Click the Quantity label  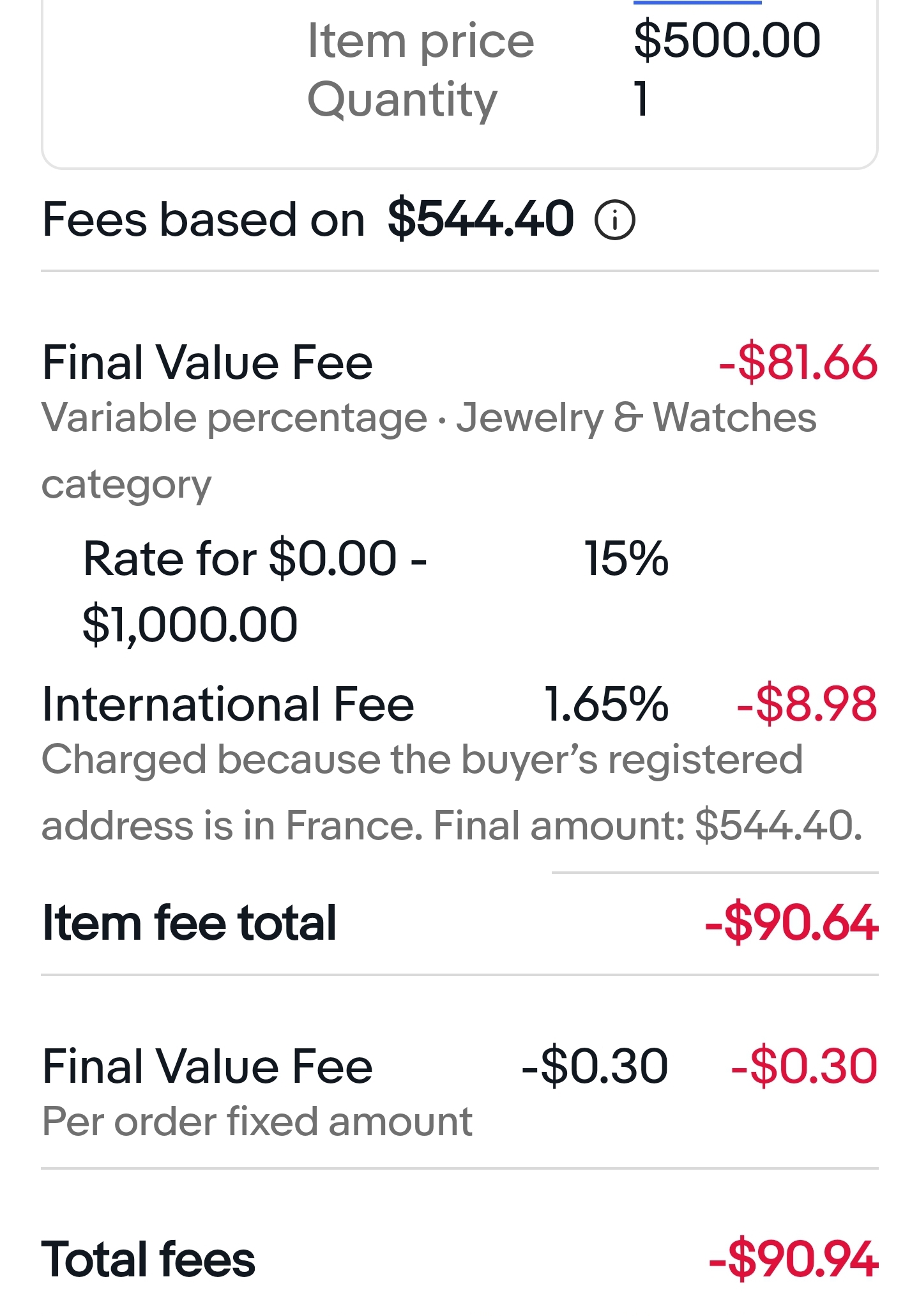402,100
